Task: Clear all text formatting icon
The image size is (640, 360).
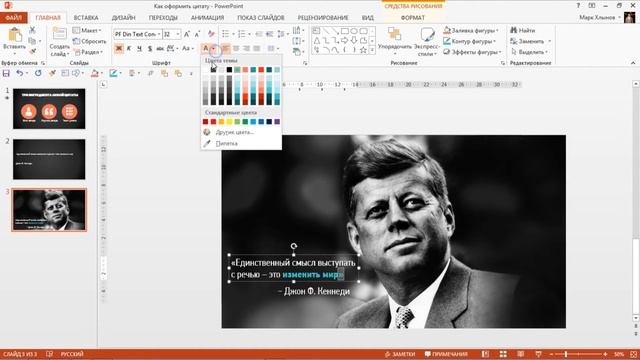Action: click(x=211, y=34)
